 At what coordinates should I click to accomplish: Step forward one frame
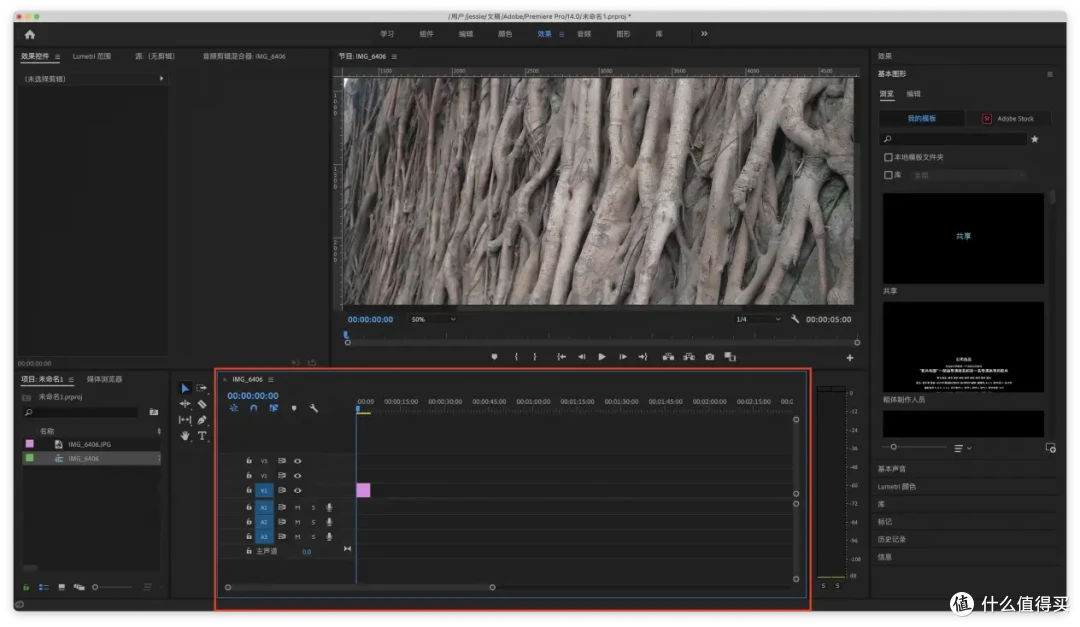(x=623, y=357)
